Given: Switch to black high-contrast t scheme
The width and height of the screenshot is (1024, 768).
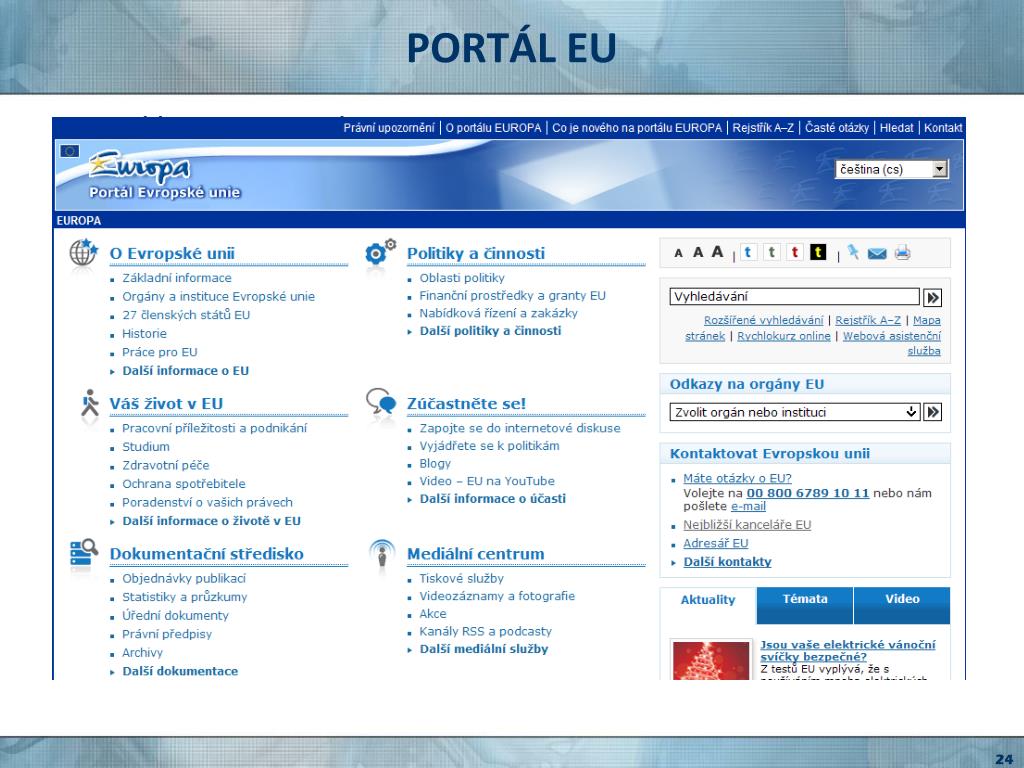Looking at the screenshot, I should tap(818, 252).
